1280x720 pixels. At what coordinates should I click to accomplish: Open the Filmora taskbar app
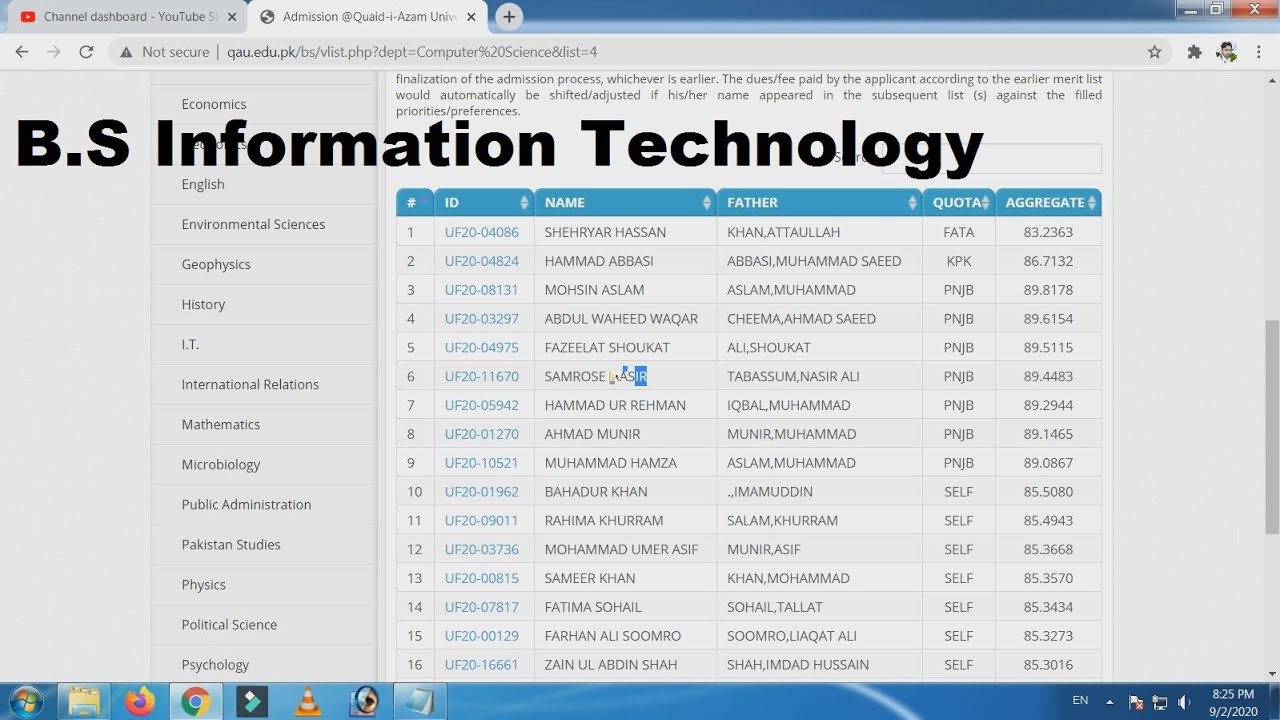click(252, 702)
